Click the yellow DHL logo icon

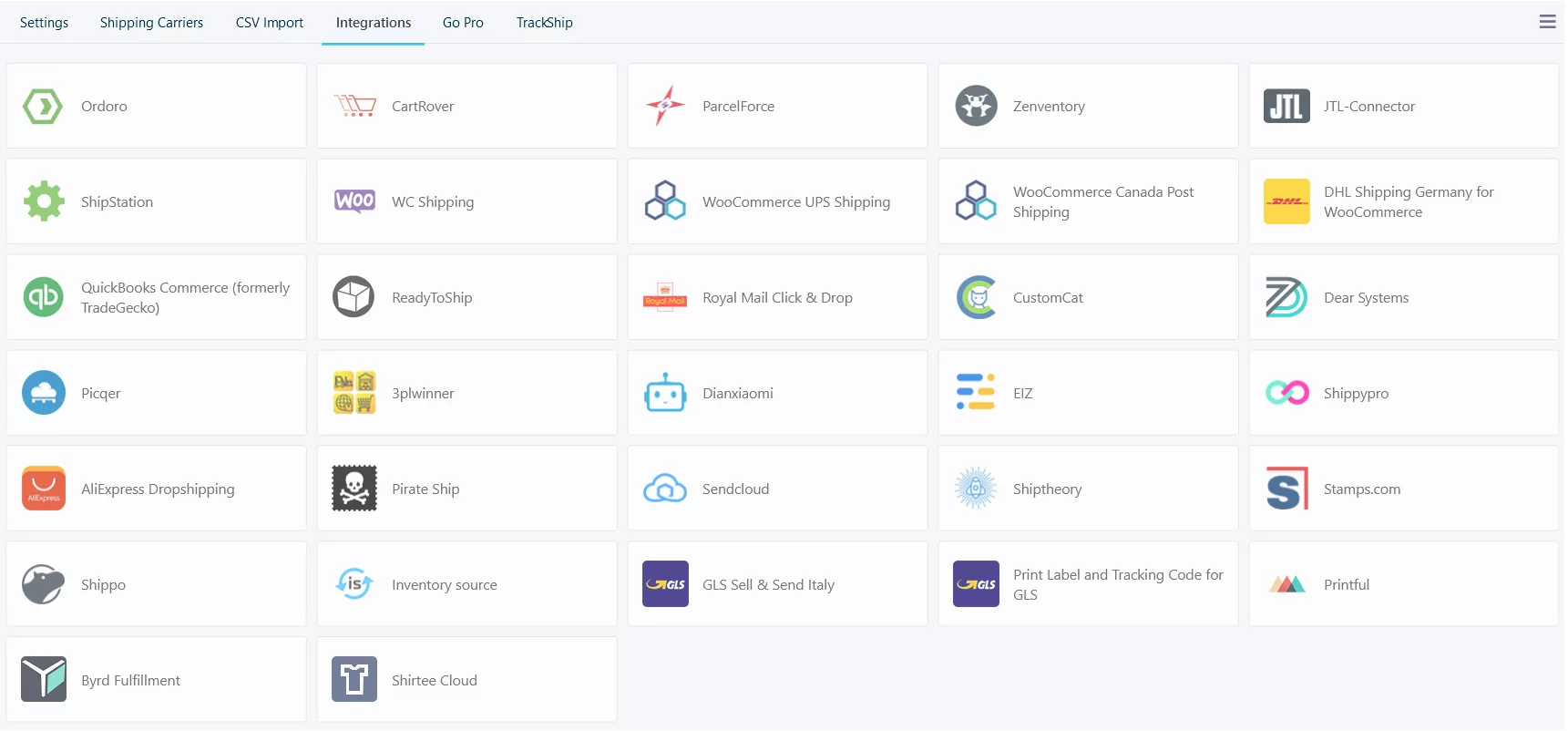[1286, 201]
